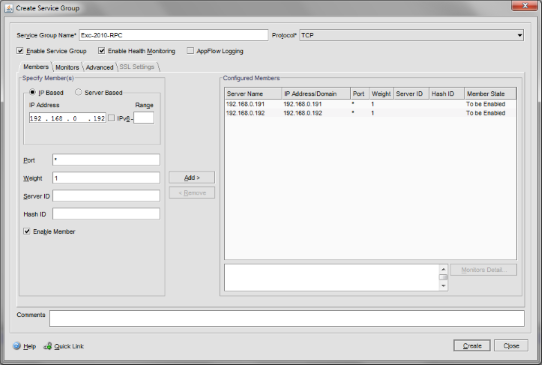Click the < Remove button
542x365 pixels.
192,193
